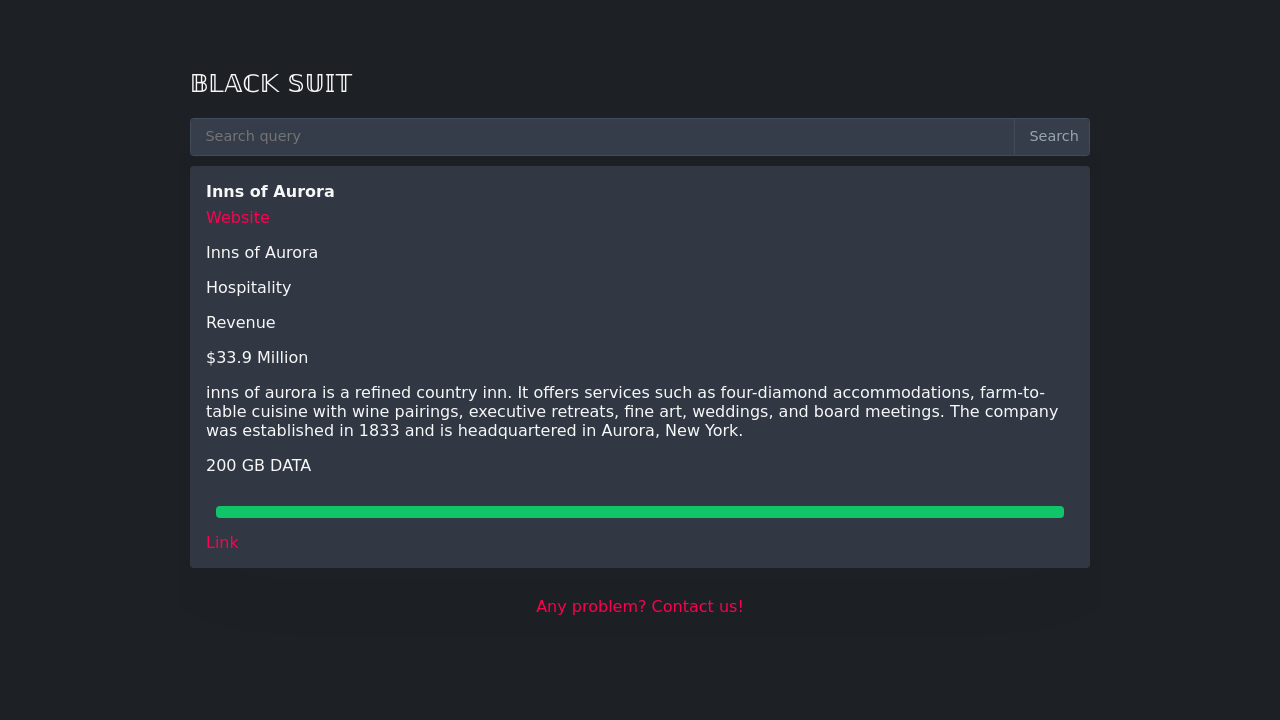Click the right end of the progress bar
This screenshot has width=1280, height=720.
click(x=1058, y=512)
